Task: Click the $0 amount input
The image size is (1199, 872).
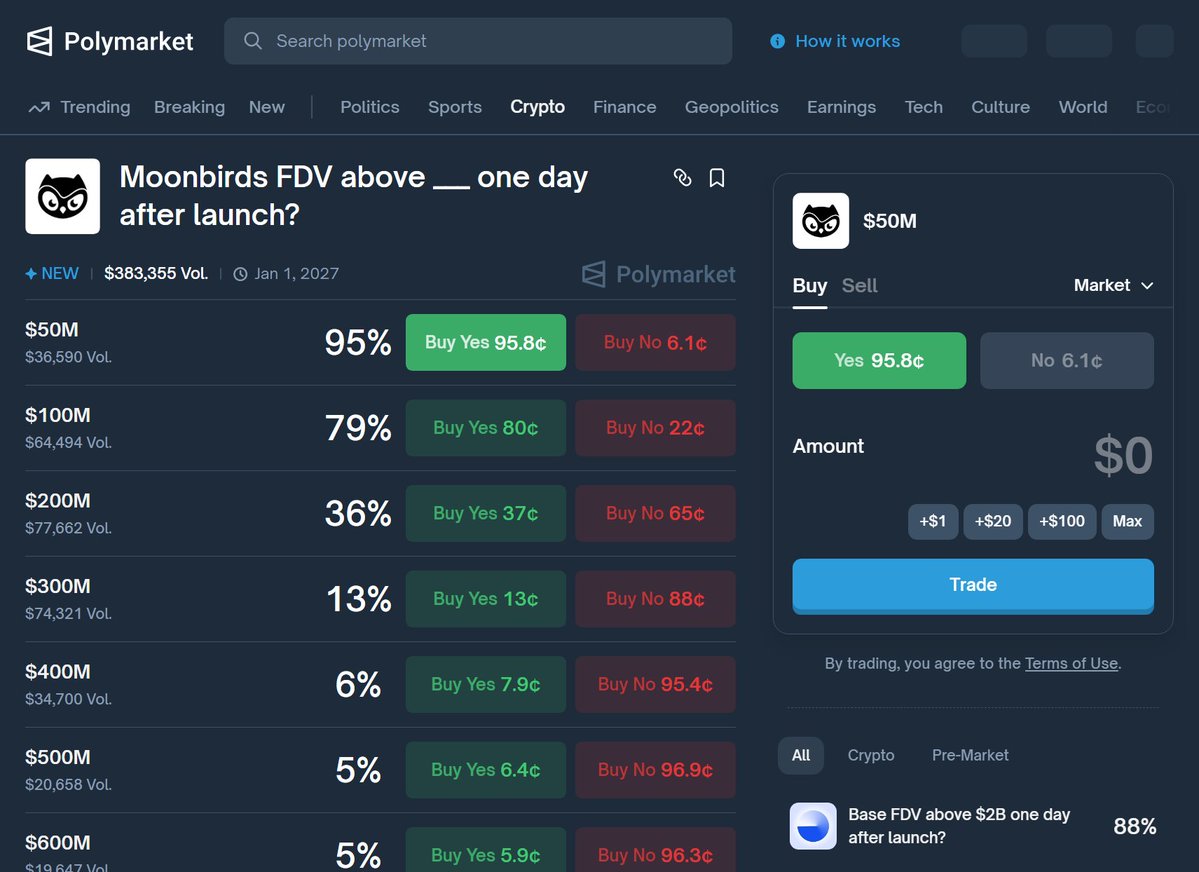Action: [1123, 456]
